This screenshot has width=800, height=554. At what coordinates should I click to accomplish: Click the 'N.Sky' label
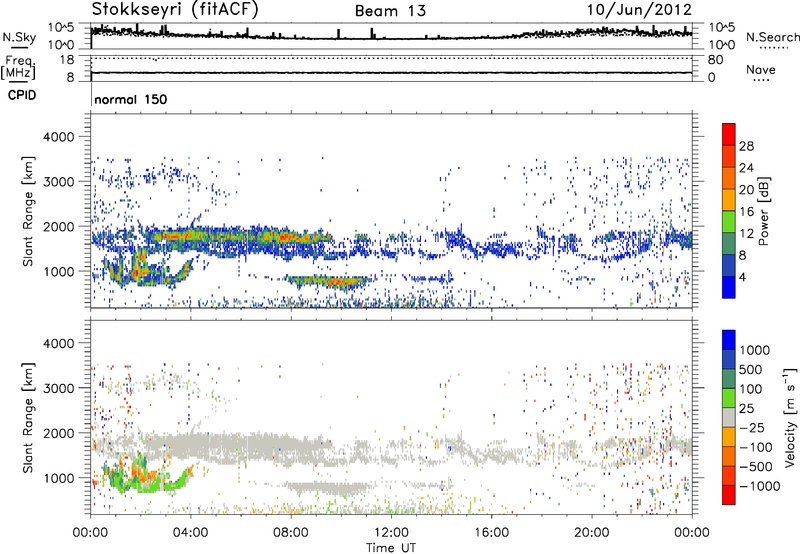point(19,37)
